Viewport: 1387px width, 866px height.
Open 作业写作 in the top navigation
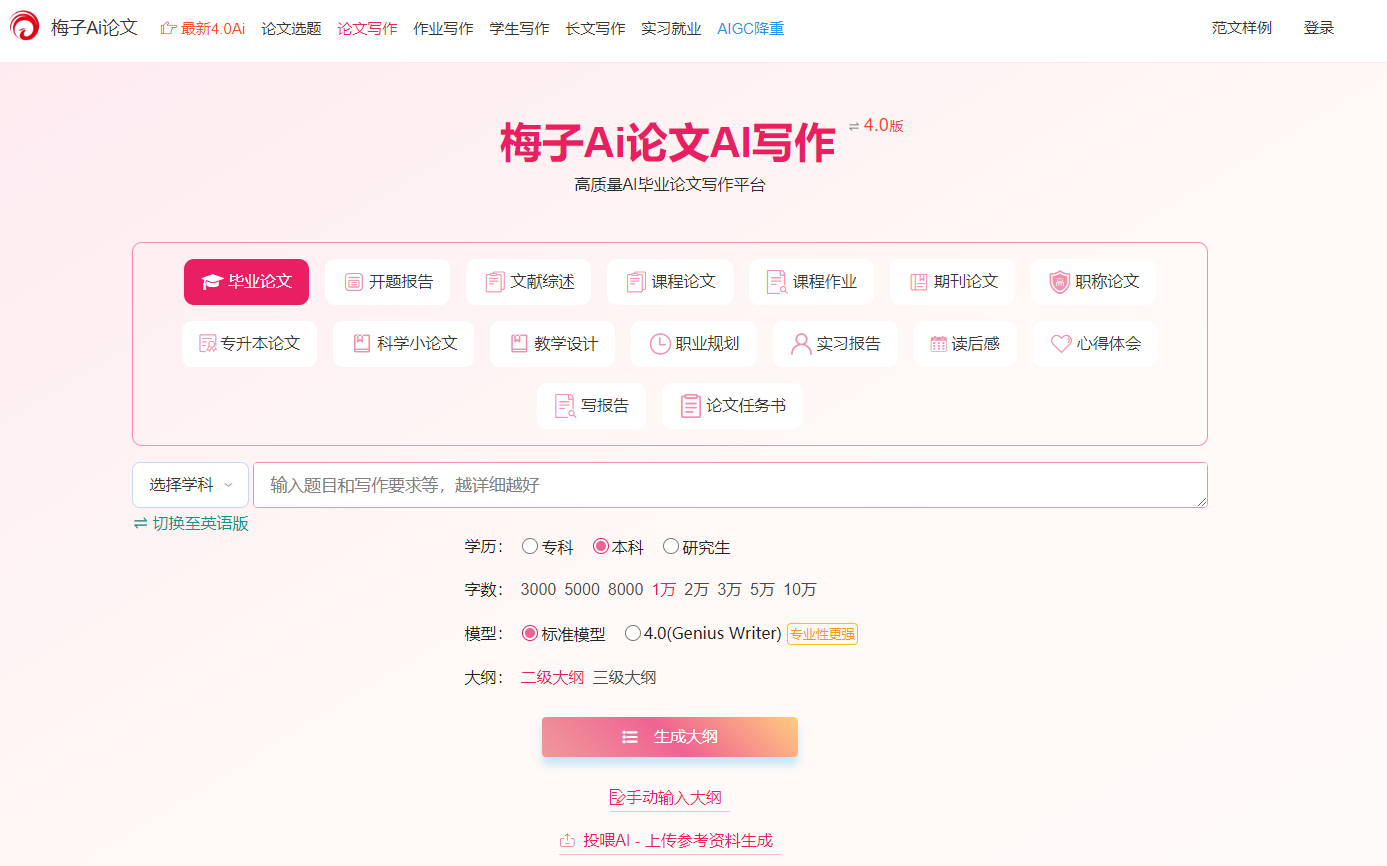pyautogui.click(x=443, y=28)
